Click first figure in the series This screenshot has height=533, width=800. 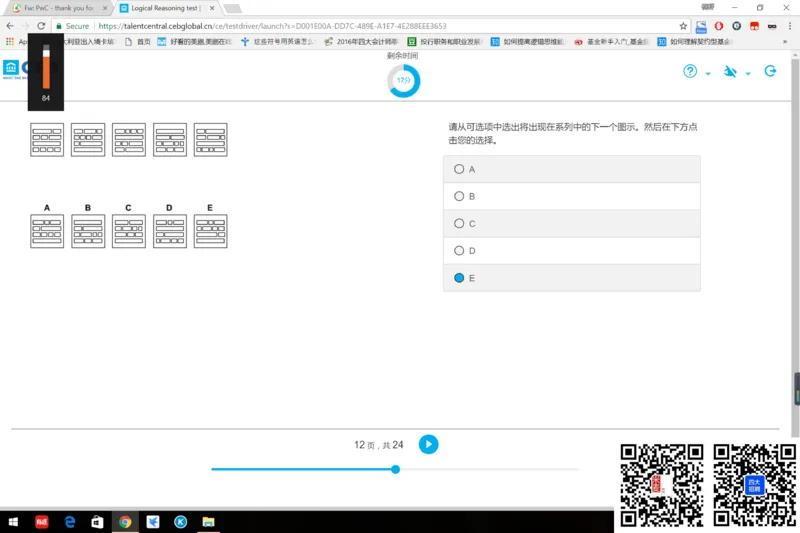[x=47, y=139]
